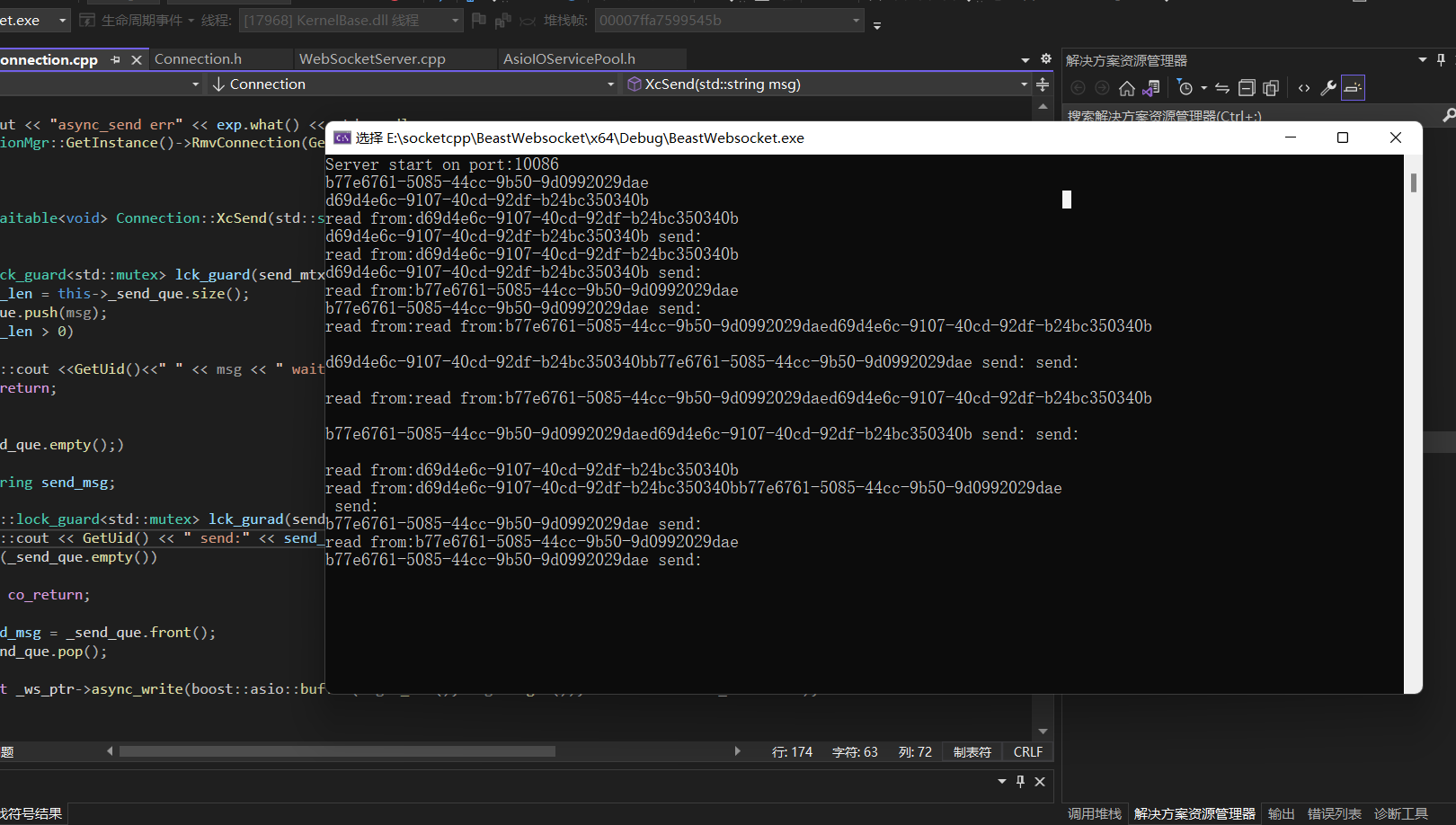Pin the Solution Explorer panel
Image resolution: width=1456 pixels, height=825 pixels.
click(1442, 59)
